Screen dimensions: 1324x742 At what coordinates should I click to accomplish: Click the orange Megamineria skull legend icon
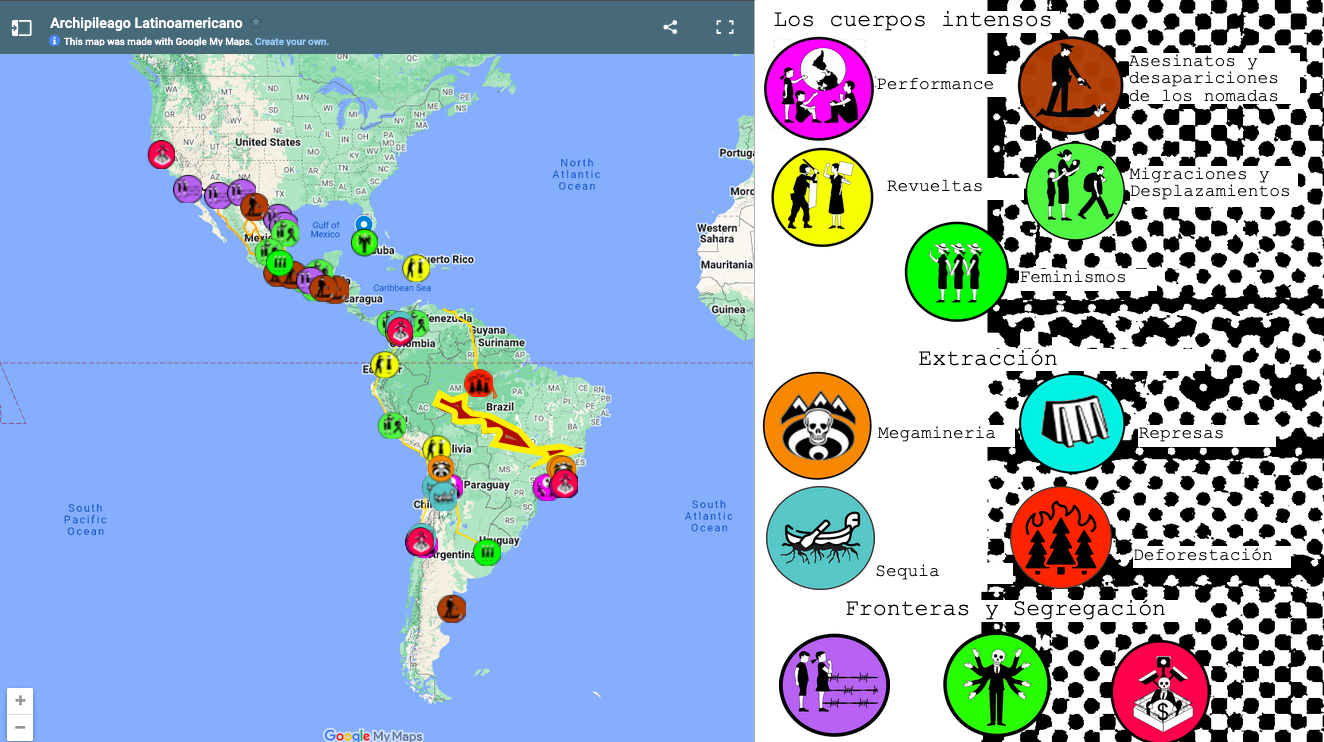[x=817, y=426]
